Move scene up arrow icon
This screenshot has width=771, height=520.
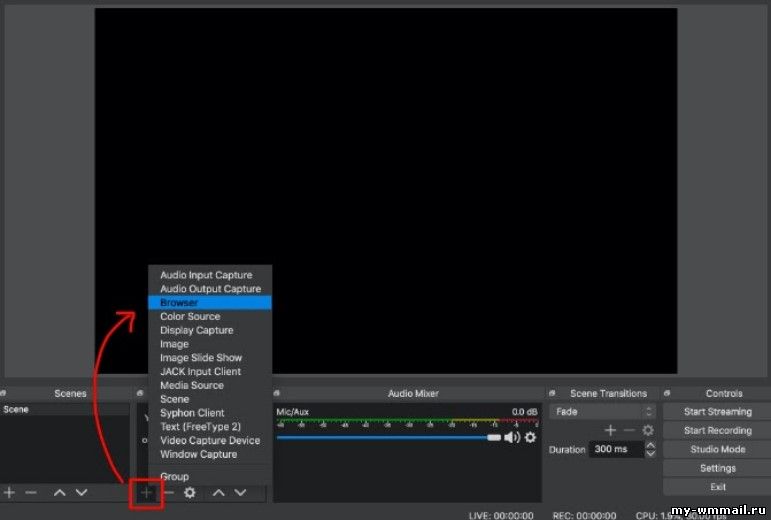pyautogui.click(x=59, y=492)
